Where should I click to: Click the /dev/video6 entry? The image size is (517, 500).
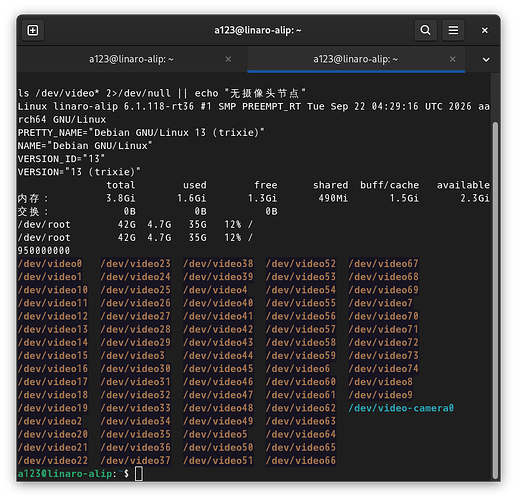(298, 369)
